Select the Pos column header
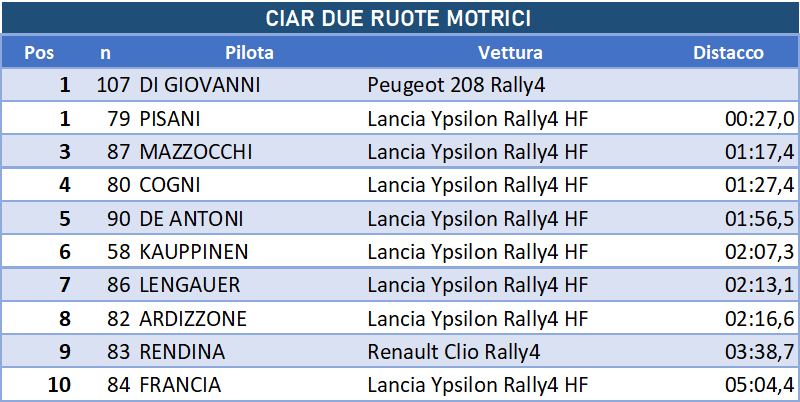Screen dimensions: 800x402 click(39, 53)
